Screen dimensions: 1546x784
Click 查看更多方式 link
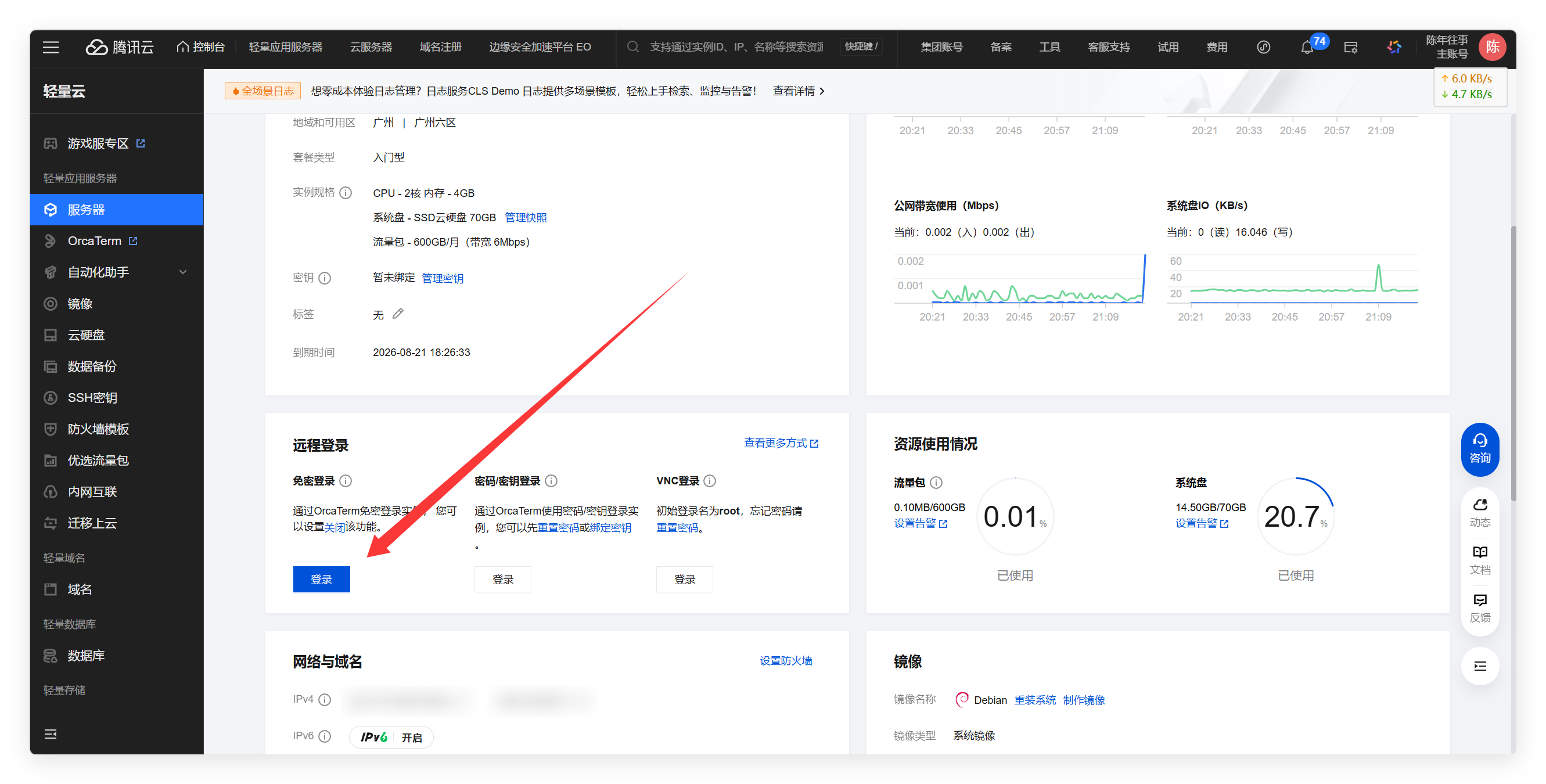(x=781, y=443)
